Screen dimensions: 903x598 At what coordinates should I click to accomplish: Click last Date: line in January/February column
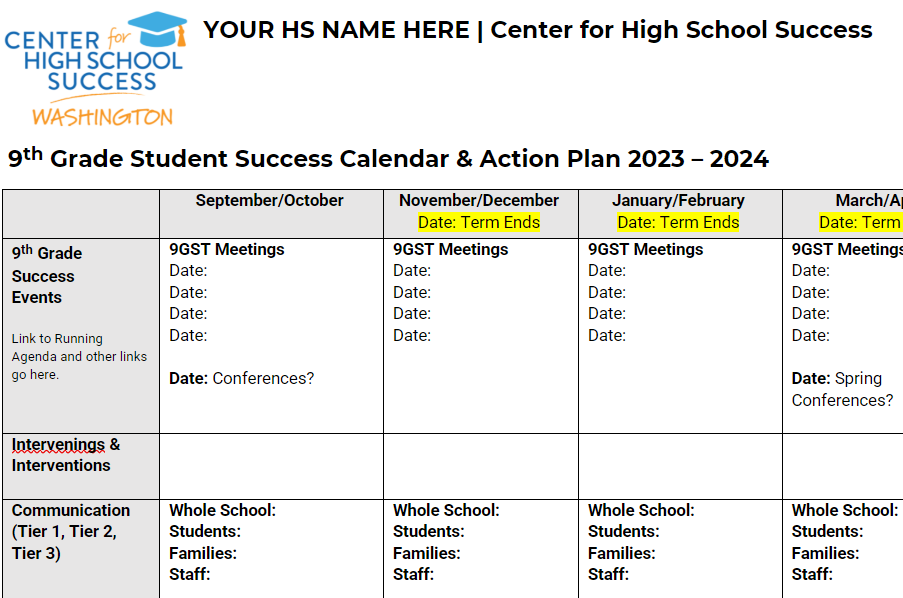click(x=607, y=335)
